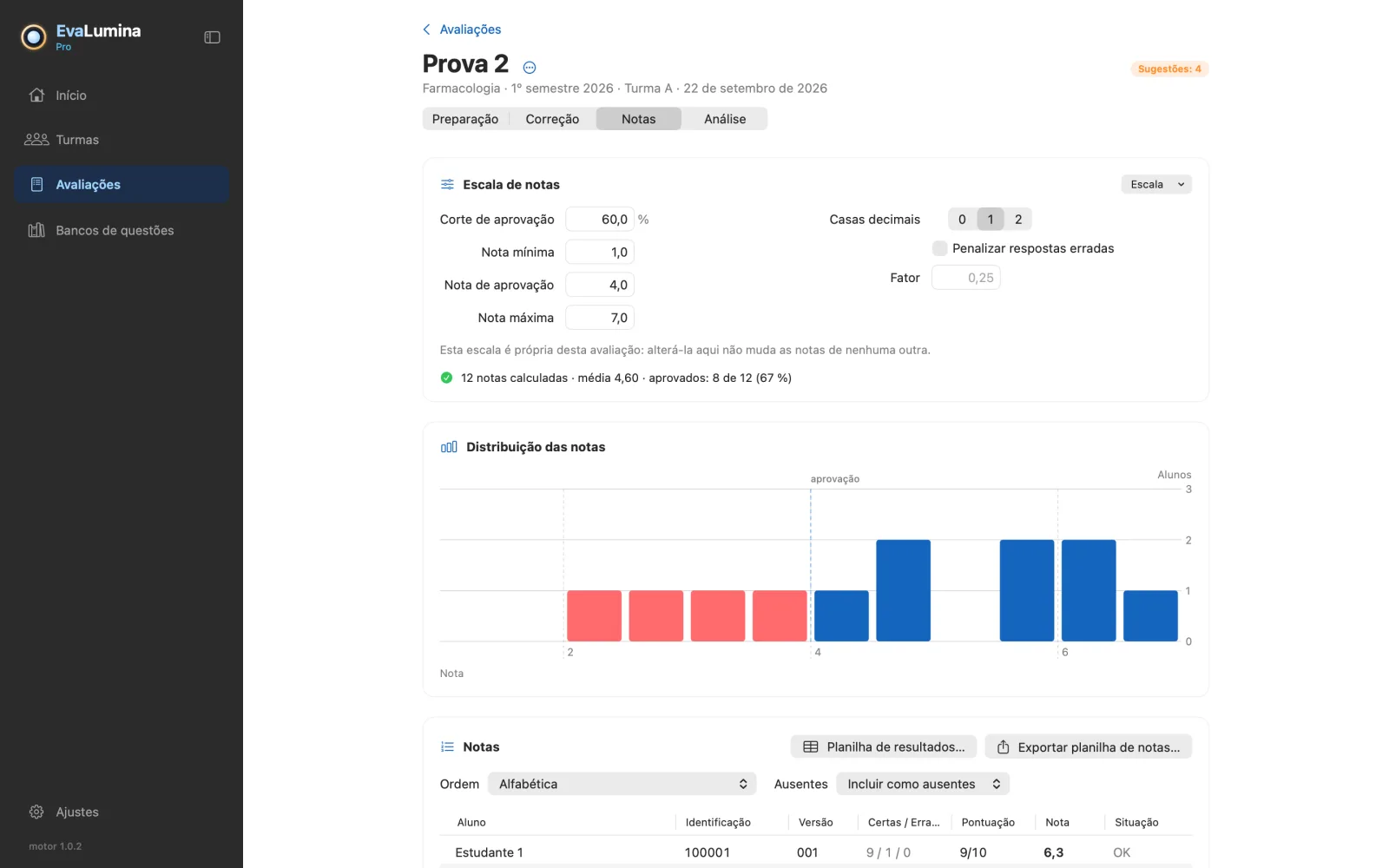Image resolution: width=1389 pixels, height=868 pixels.
Task: Click Exportar planilha de notas
Action: click(1089, 747)
